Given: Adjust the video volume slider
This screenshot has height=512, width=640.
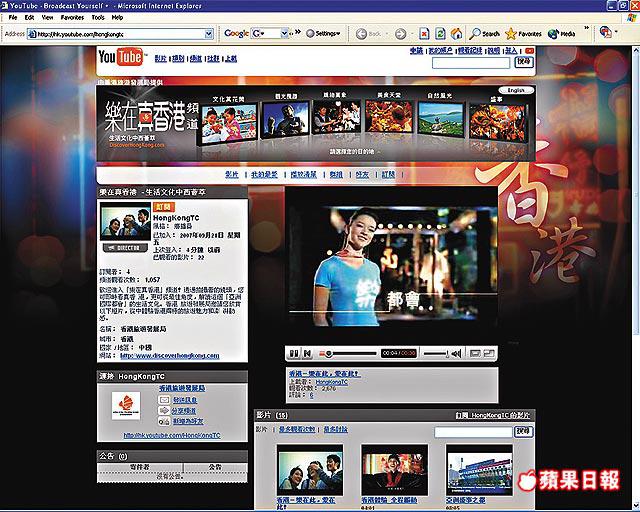Looking at the screenshot, I should pos(436,354).
